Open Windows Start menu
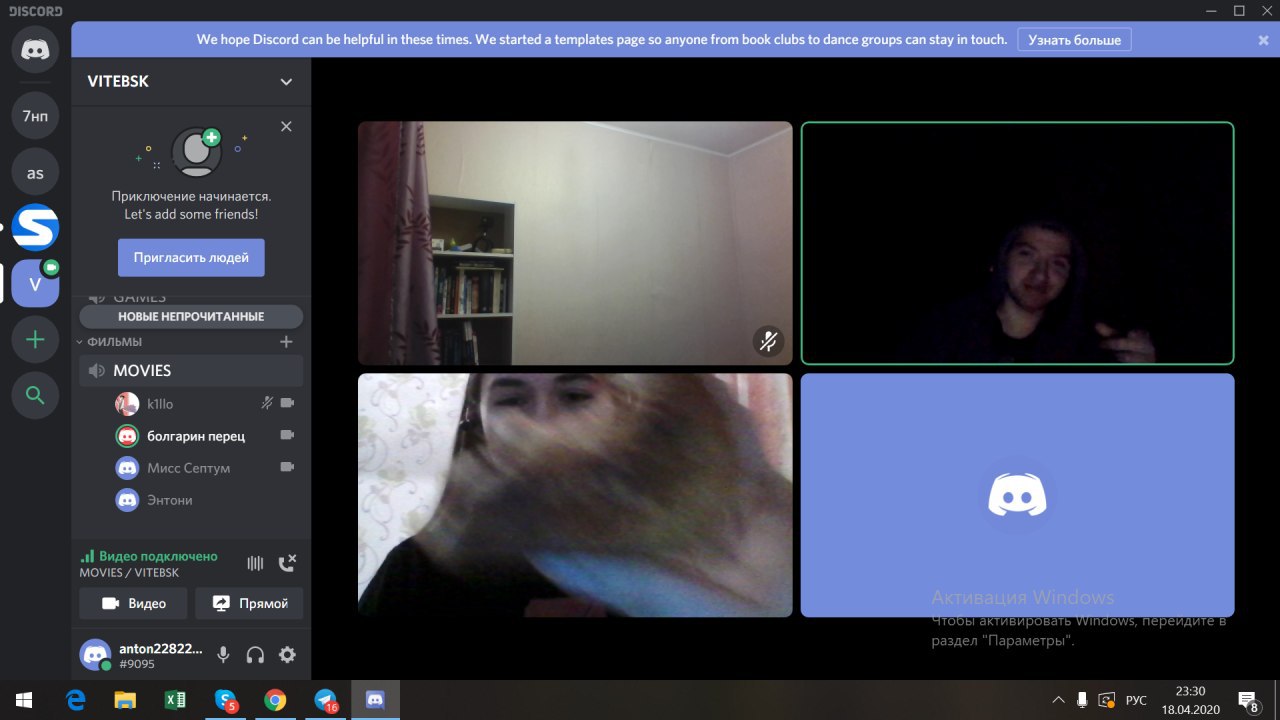The width and height of the screenshot is (1280, 720). 24,700
